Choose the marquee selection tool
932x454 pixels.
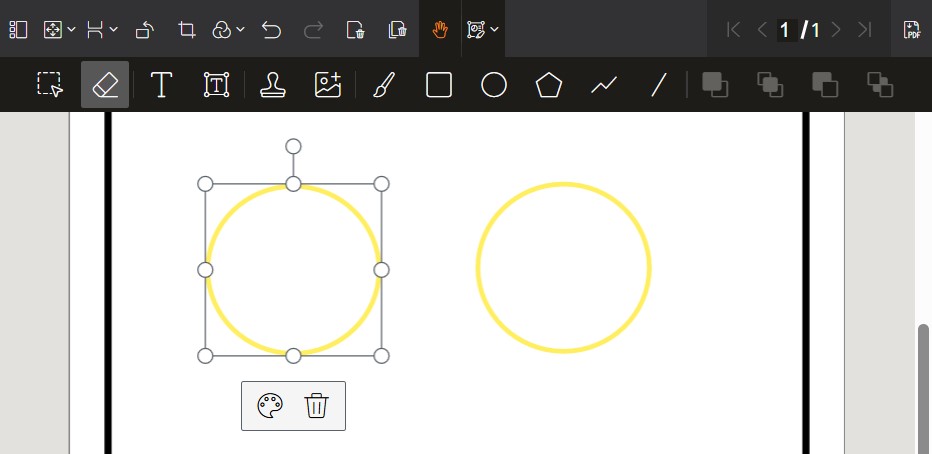[50, 85]
